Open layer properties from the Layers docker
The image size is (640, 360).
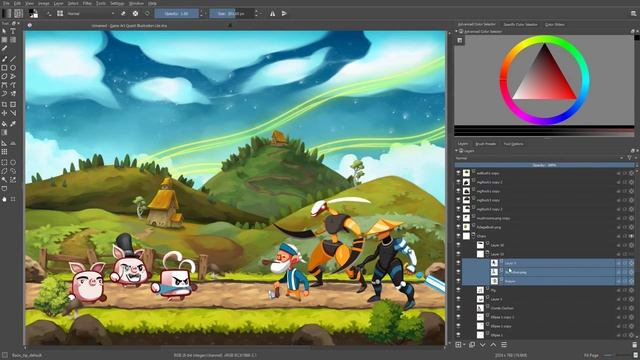tap(504, 345)
